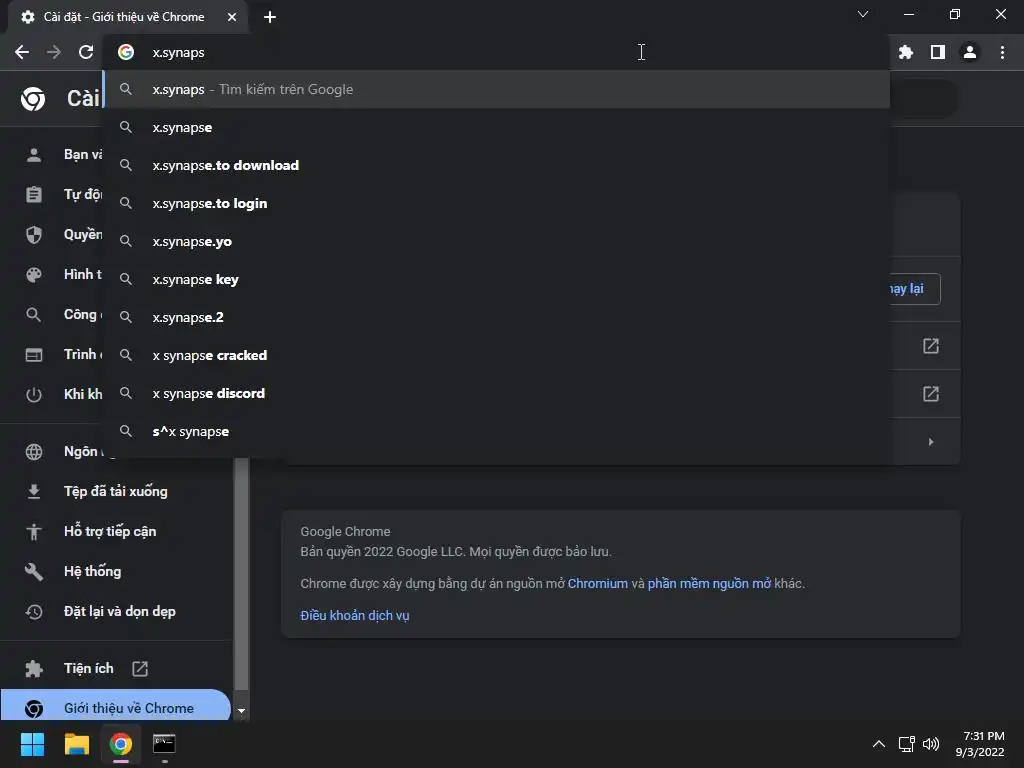The image size is (1024, 768).
Task: Click the person icon for Bạn và Google
Action: tap(34, 155)
